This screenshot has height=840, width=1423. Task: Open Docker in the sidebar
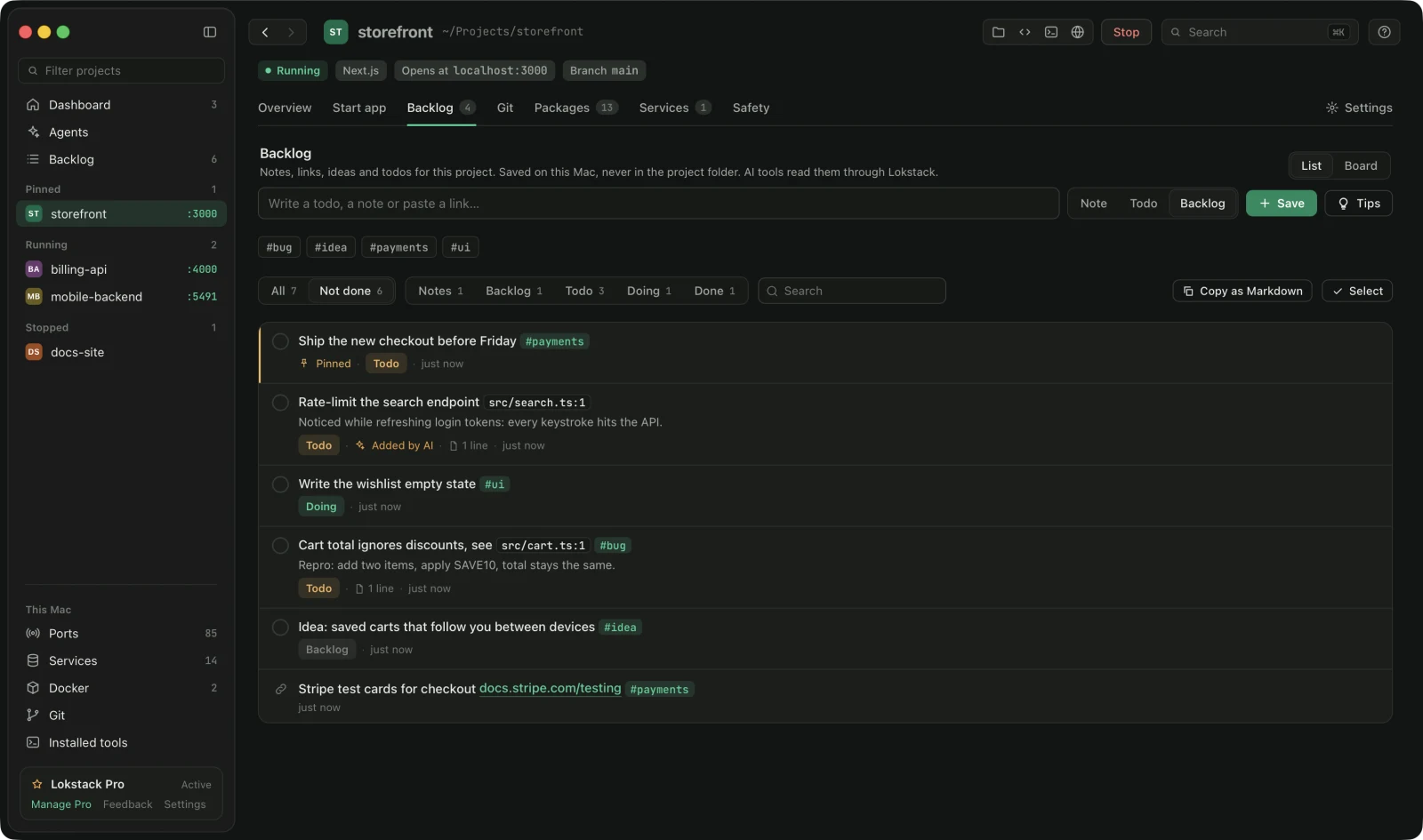(121, 688)
